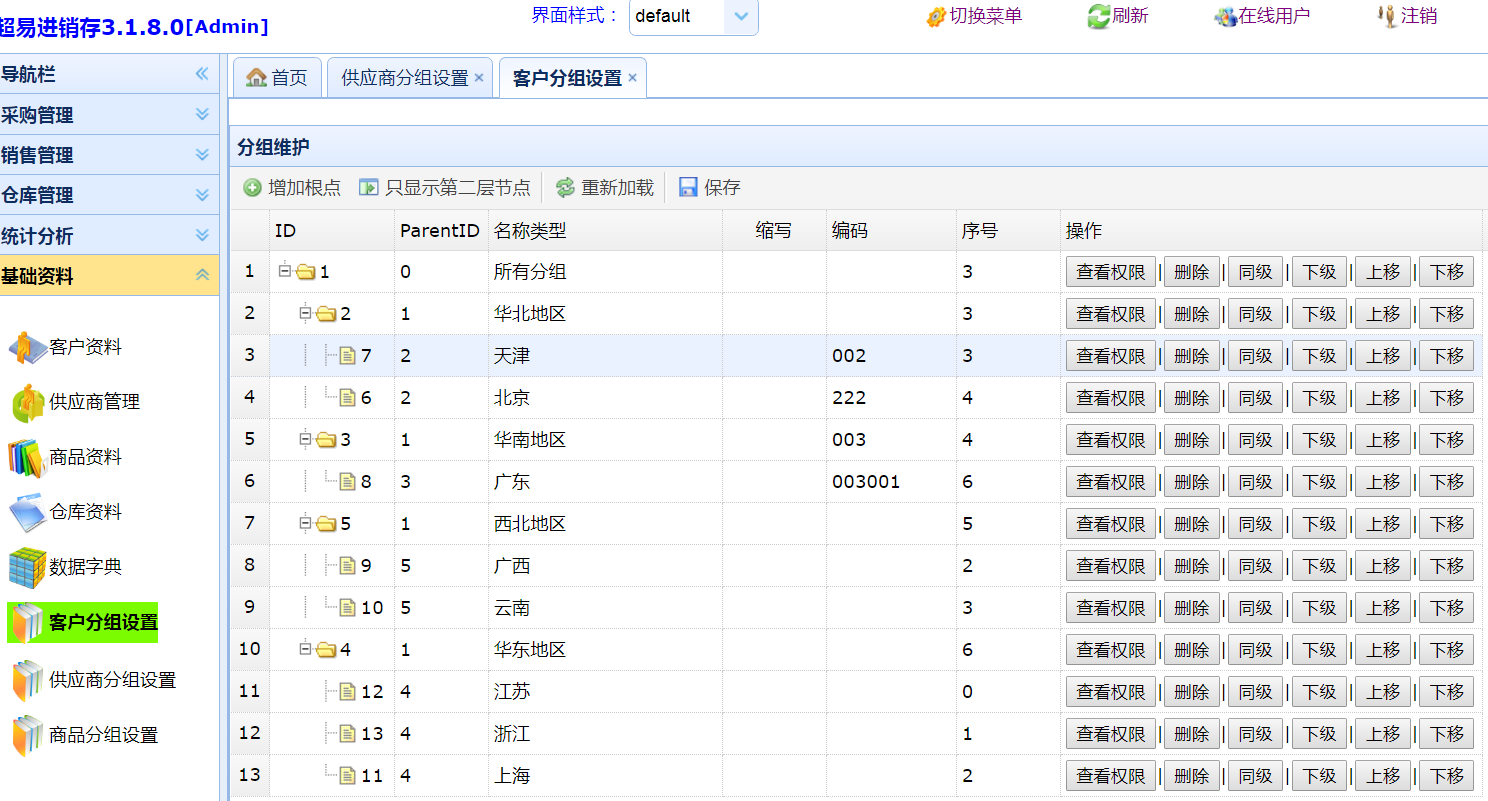Collapse the 所有分组 root node
The width and height of the screenshot is (1488, 801).
(x=284, y=271)
